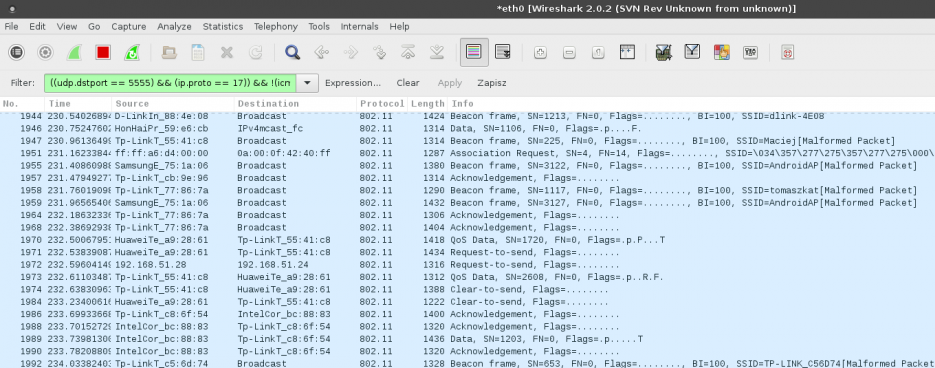Select packet 1989 Data SN=1203 row

(468, 339)
